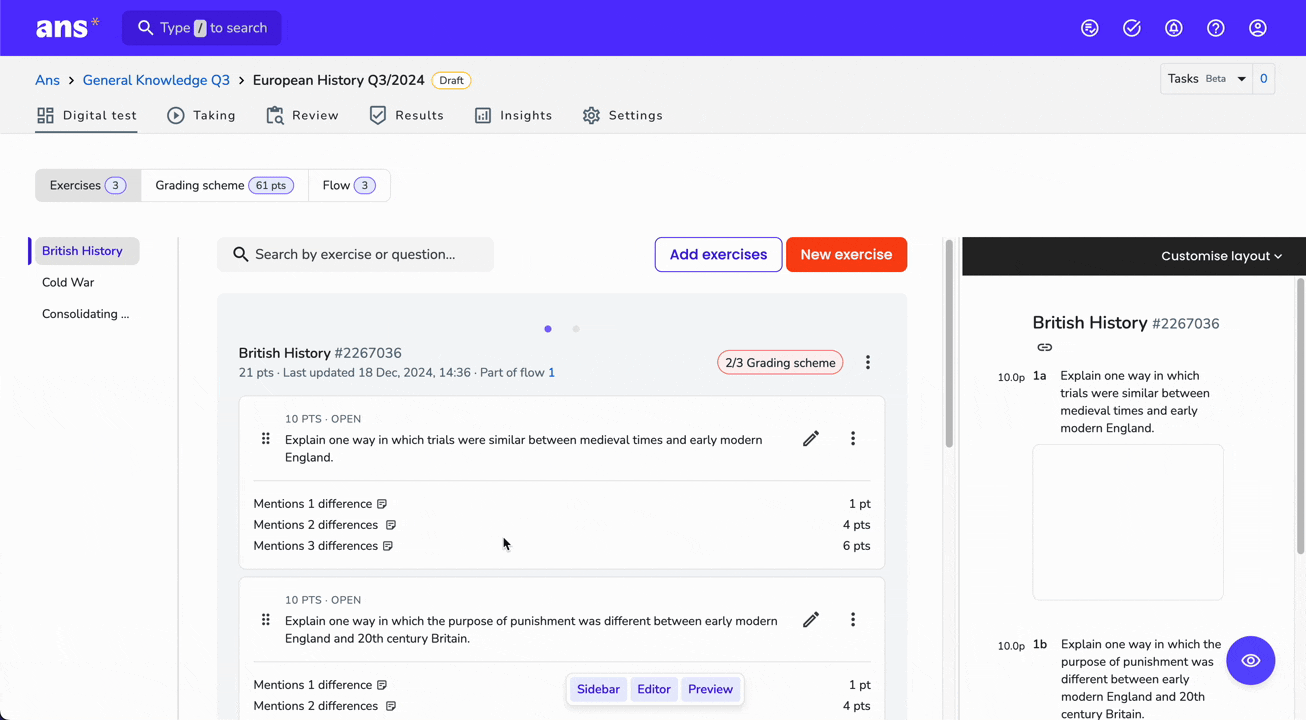1306x720 pixels.
Task: Click the tasks count 0 button
Action: pyautogui.click(x=1264, y=79)
